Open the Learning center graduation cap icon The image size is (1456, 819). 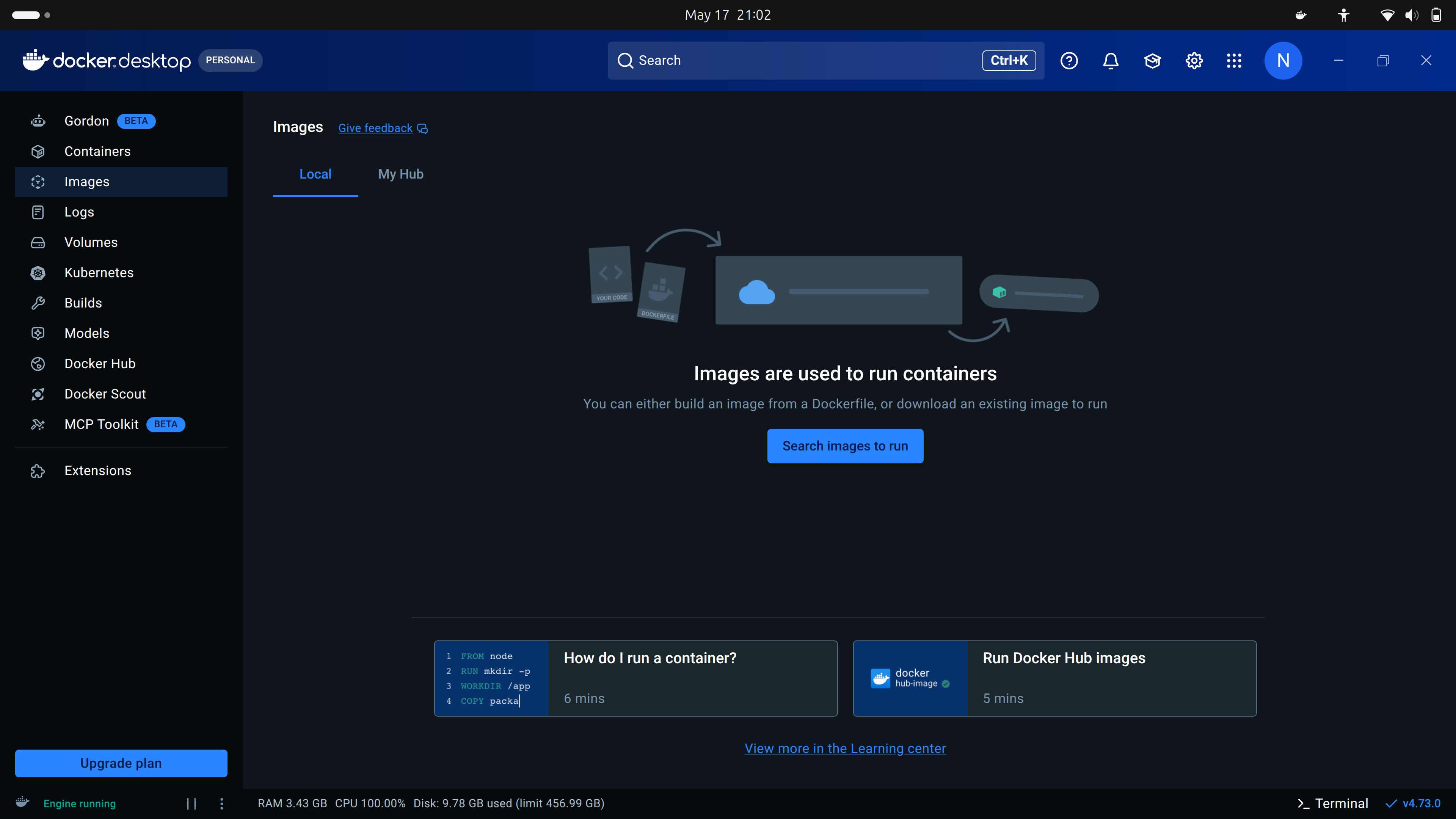[1153, 61]
